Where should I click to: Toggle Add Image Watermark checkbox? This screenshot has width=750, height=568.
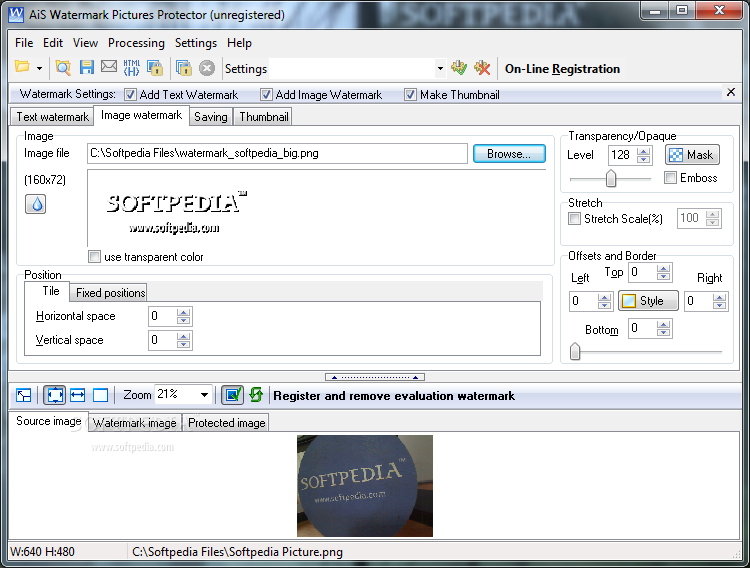[266, 95]
